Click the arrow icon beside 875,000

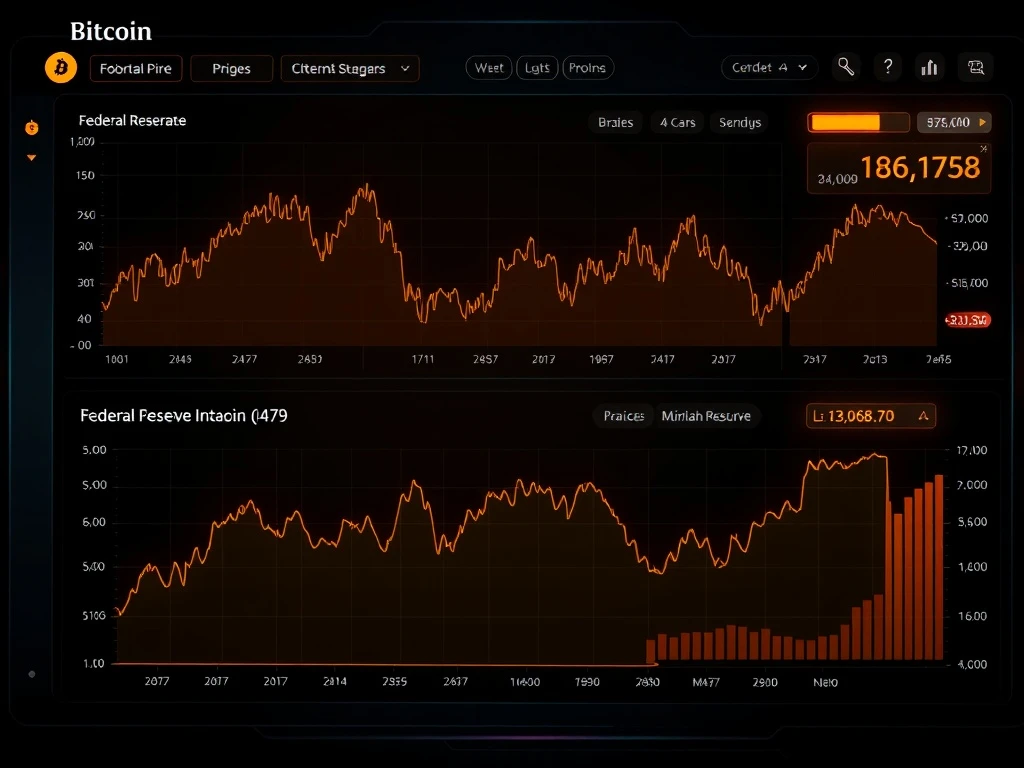click(x=982, y=122)
